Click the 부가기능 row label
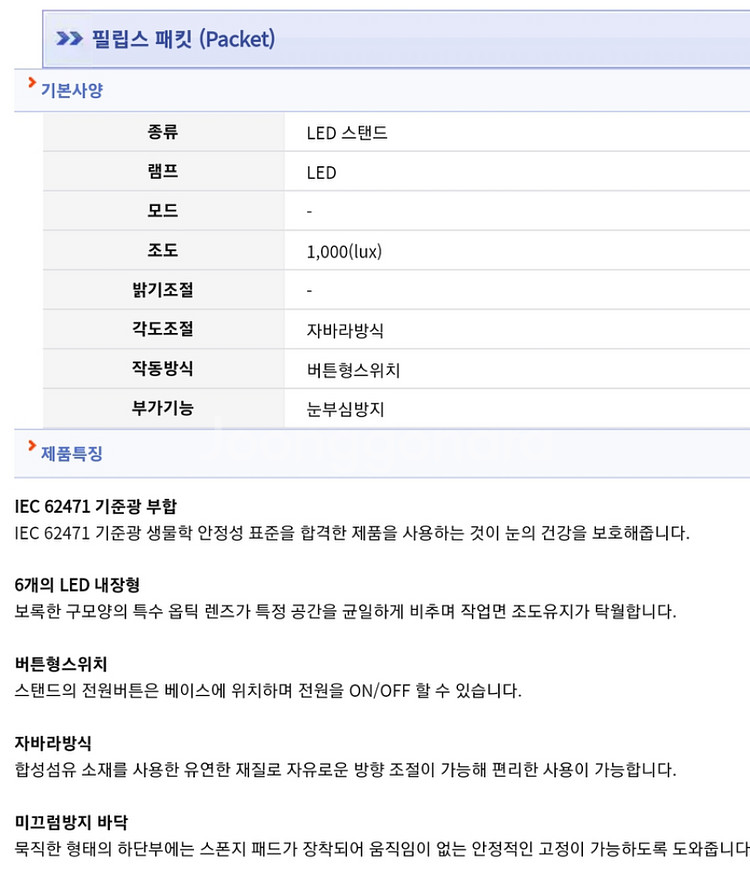The height and width of the screenshot is (889, 750). click(163, 408)
